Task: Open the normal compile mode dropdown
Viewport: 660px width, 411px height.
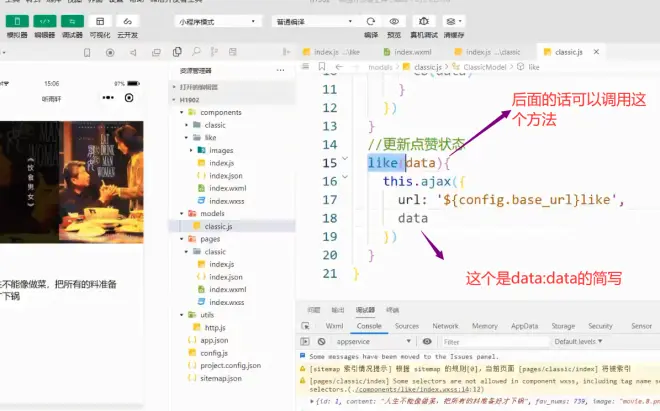Action: pyautogui.click(x=315, y=21)
